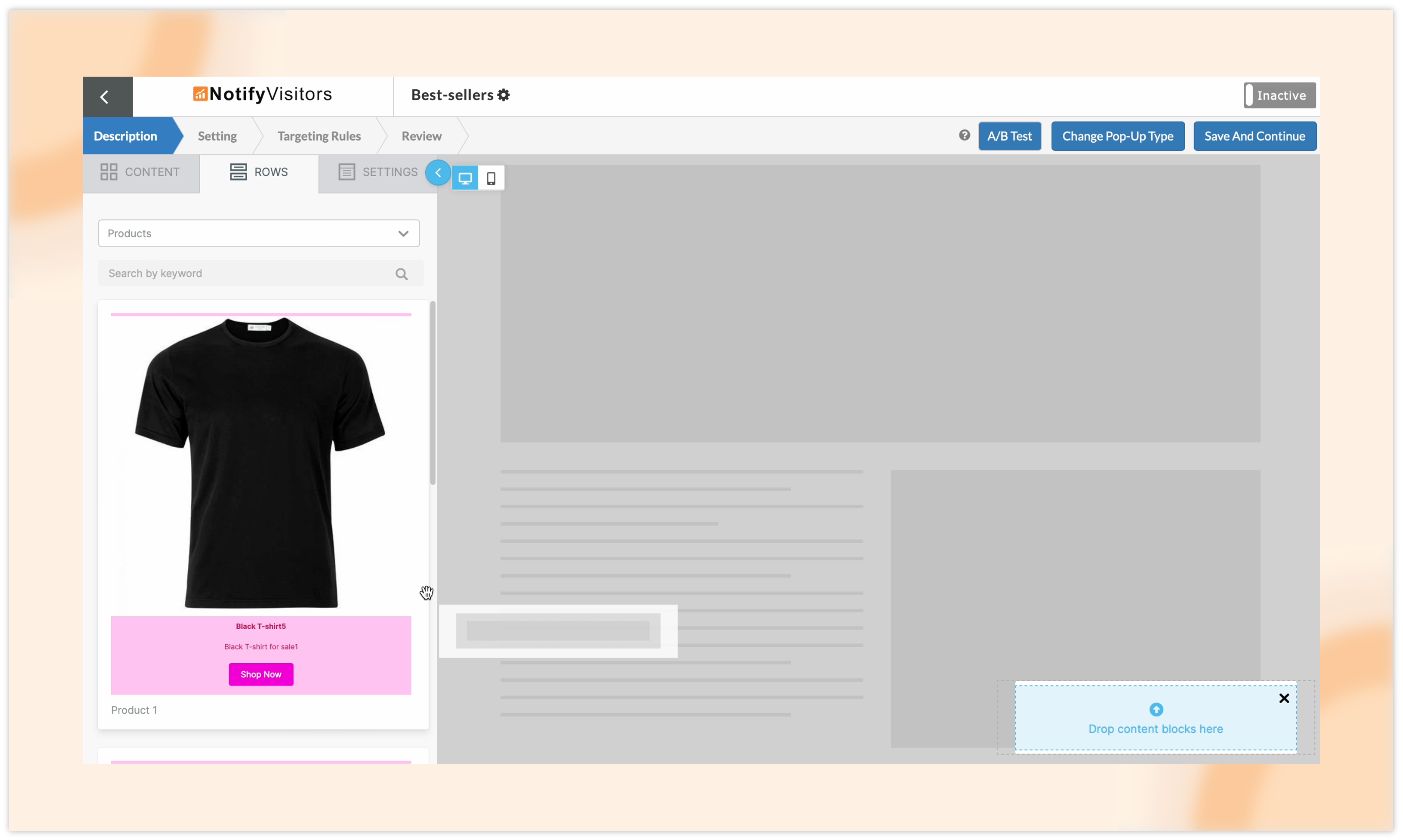Click the search magnifier icon

pyautogui.click(x=401, y=274)
